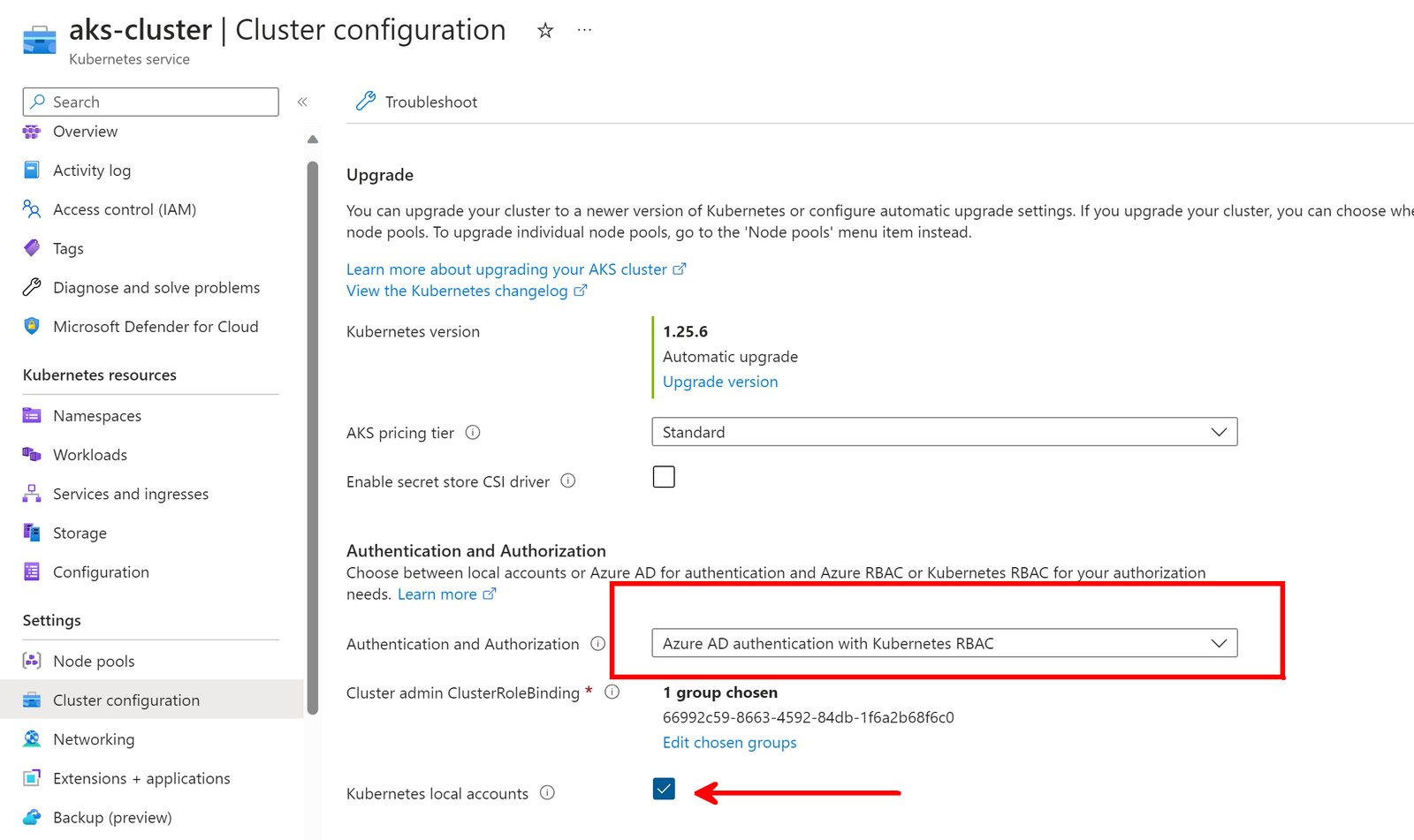The width and height of the screenshot is (1414, 840).
Task: Open Edit chosen groups link
Action: click(729, 742)
